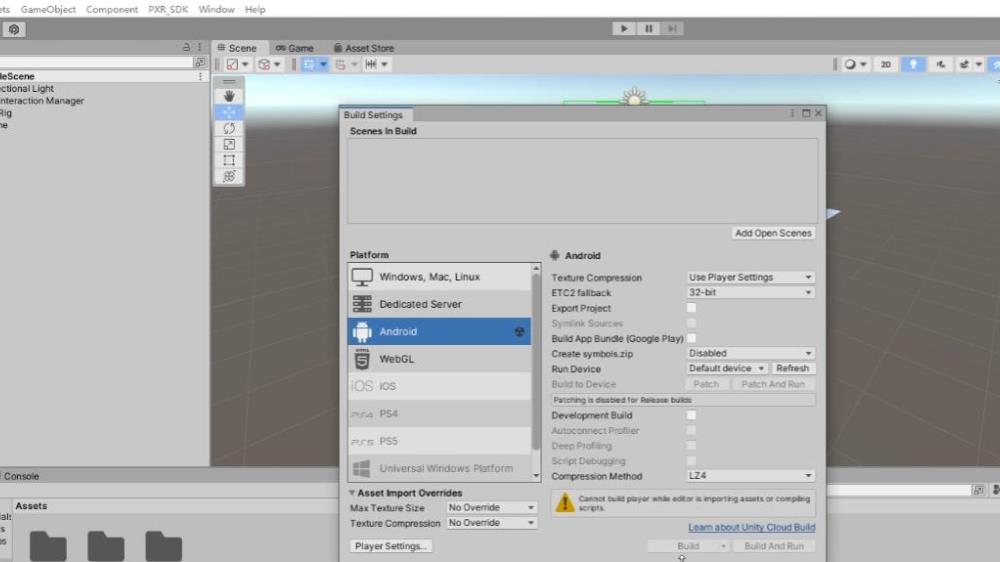Switch to the Asset Store tab

coord(364,48)
